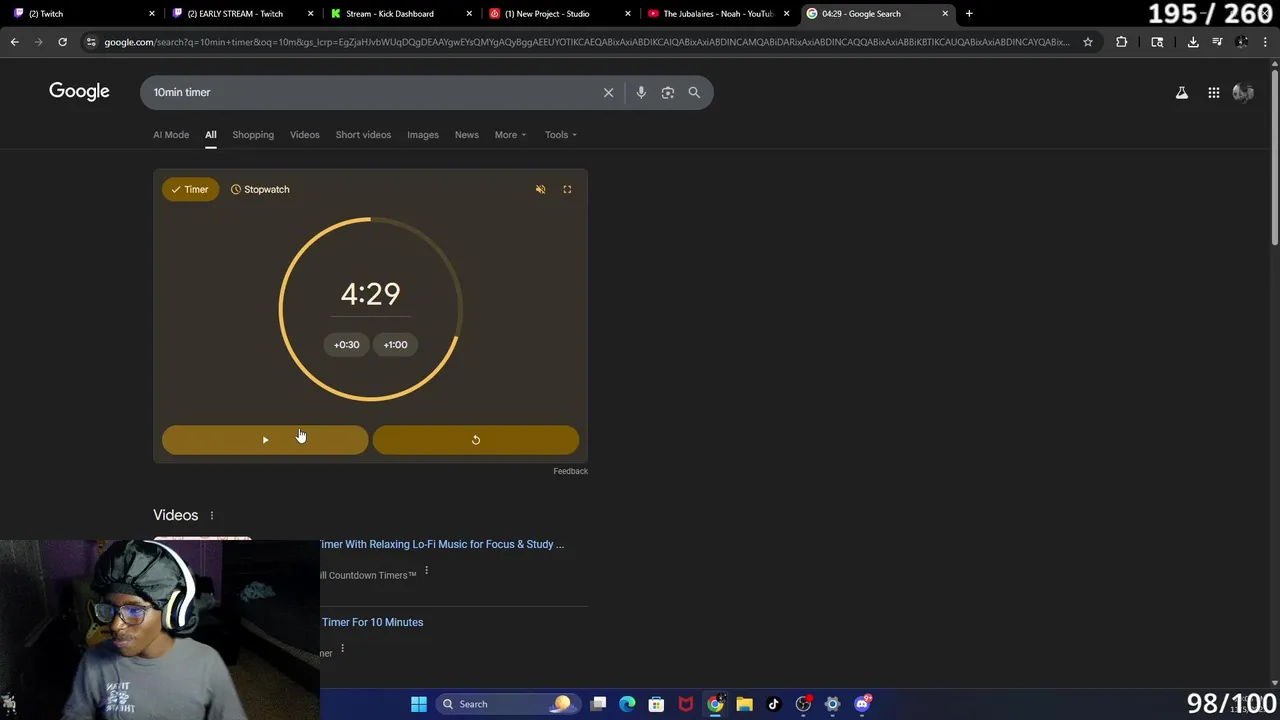Unmute the timer sound icon
The height and width of the screenshot is (720, 1280).
(x=540, y=189)
